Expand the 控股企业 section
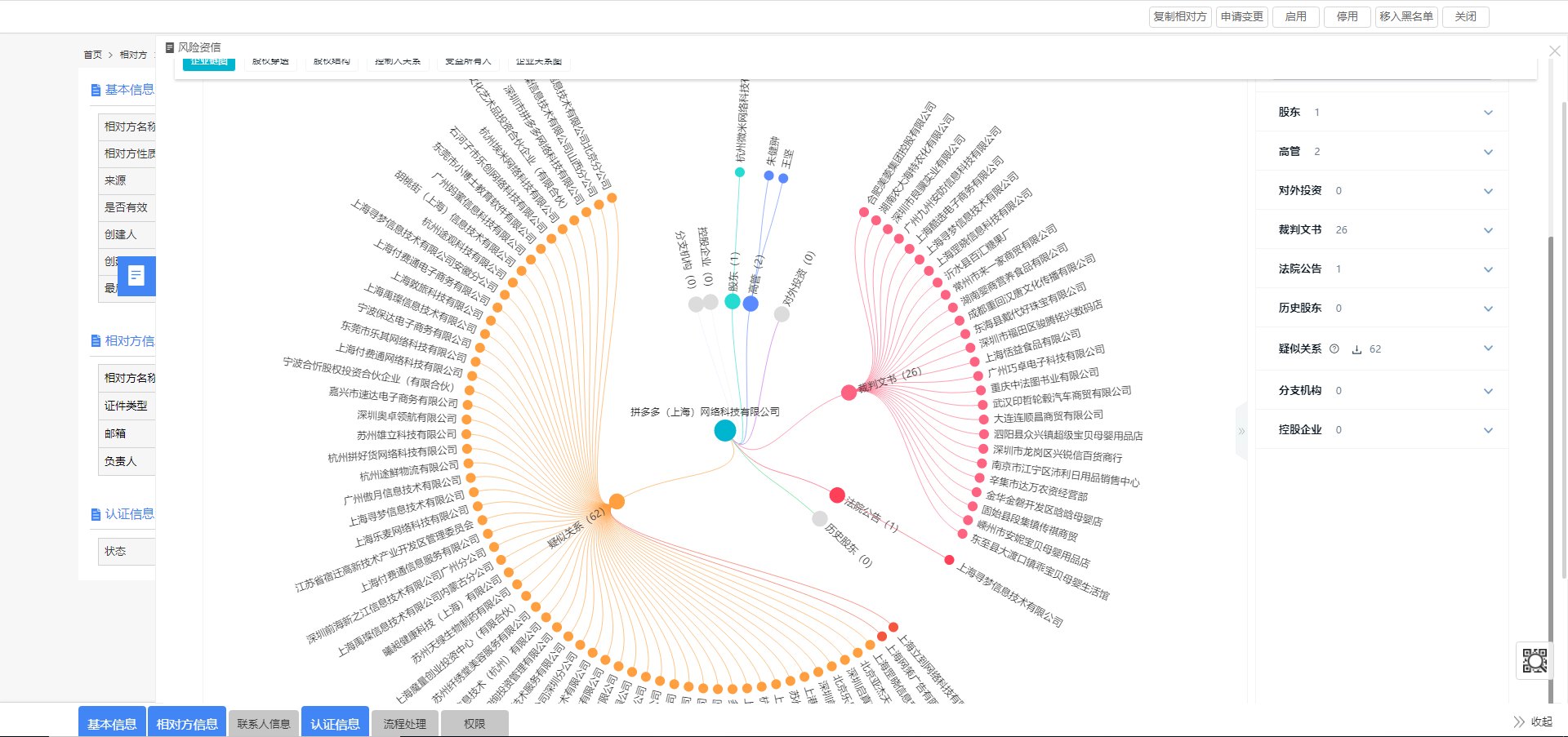Screen dimensions: 1568x737 [1488, 430]
